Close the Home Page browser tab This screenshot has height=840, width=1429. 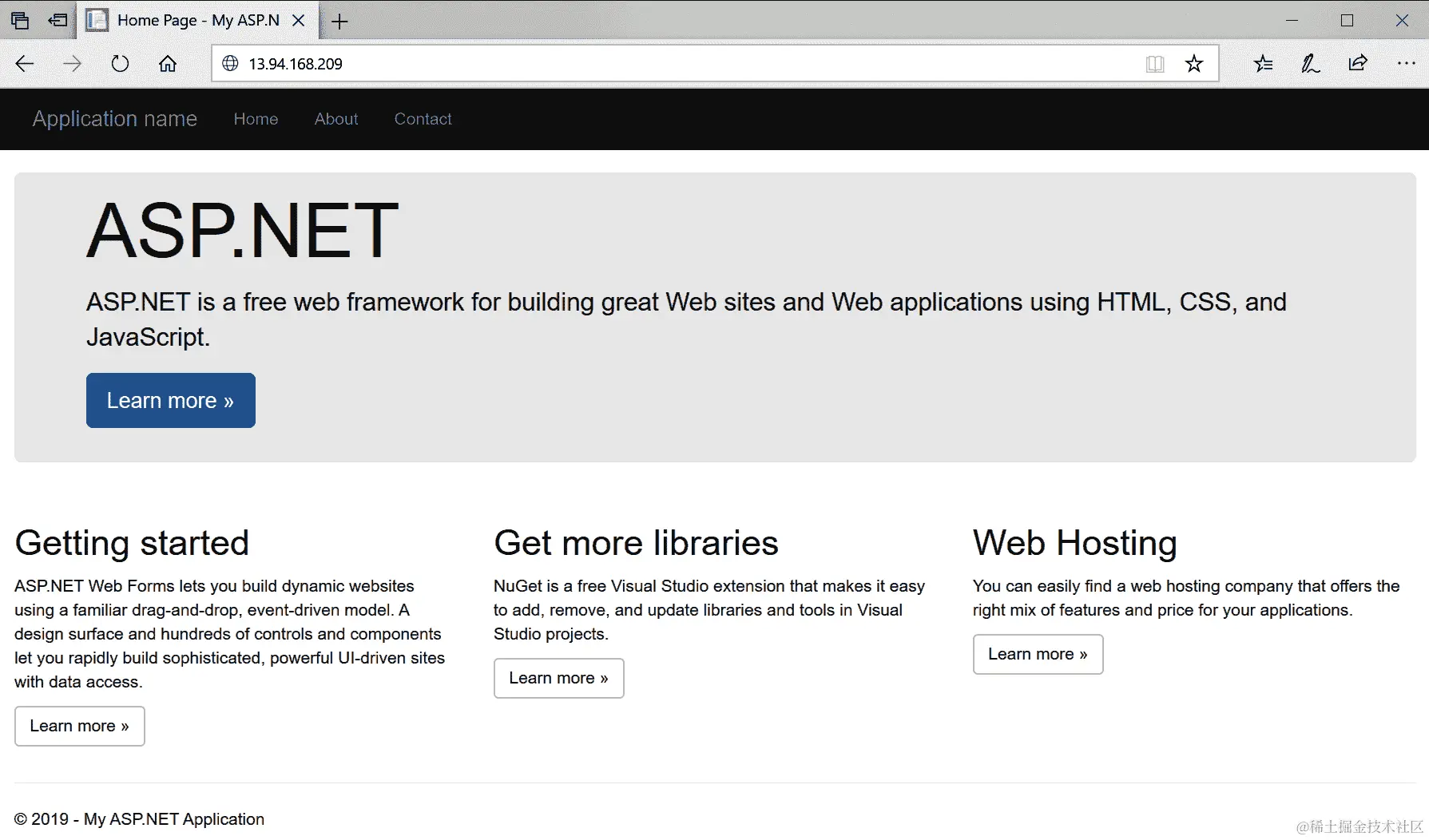coord(299,21)
